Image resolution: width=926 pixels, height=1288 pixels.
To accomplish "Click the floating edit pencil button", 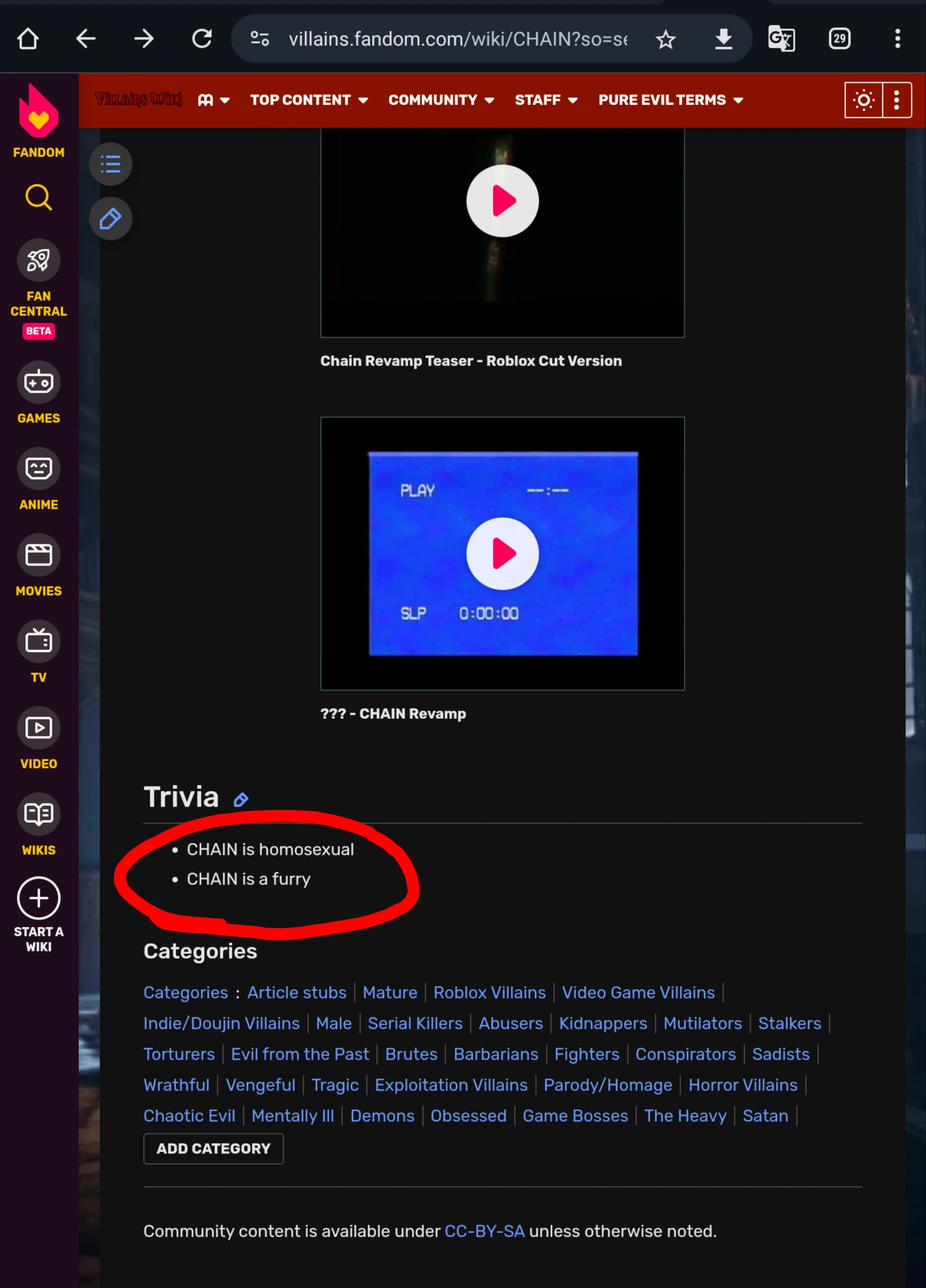I will point(111,218).
